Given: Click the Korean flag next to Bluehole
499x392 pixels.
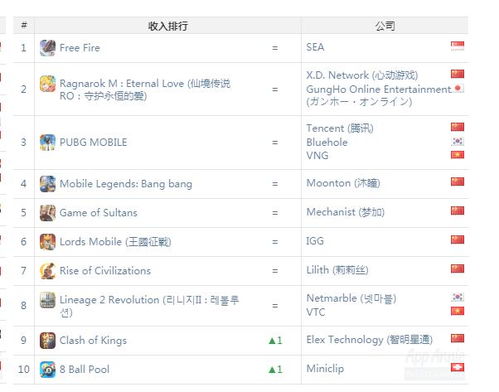Looking at the screenshot, I should (x=457, y=141).
